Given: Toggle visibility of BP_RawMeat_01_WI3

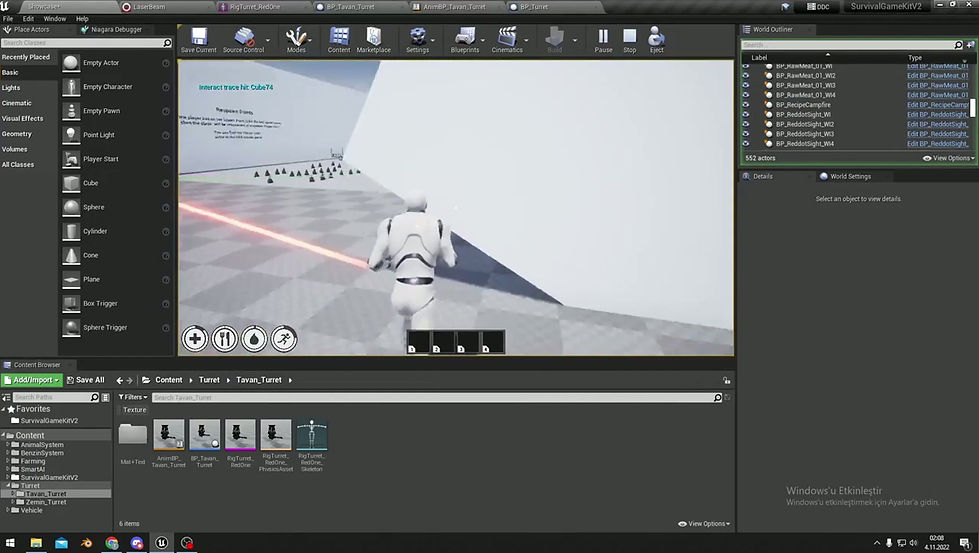Looking at the screenshot, I should [x=746, y=86].
